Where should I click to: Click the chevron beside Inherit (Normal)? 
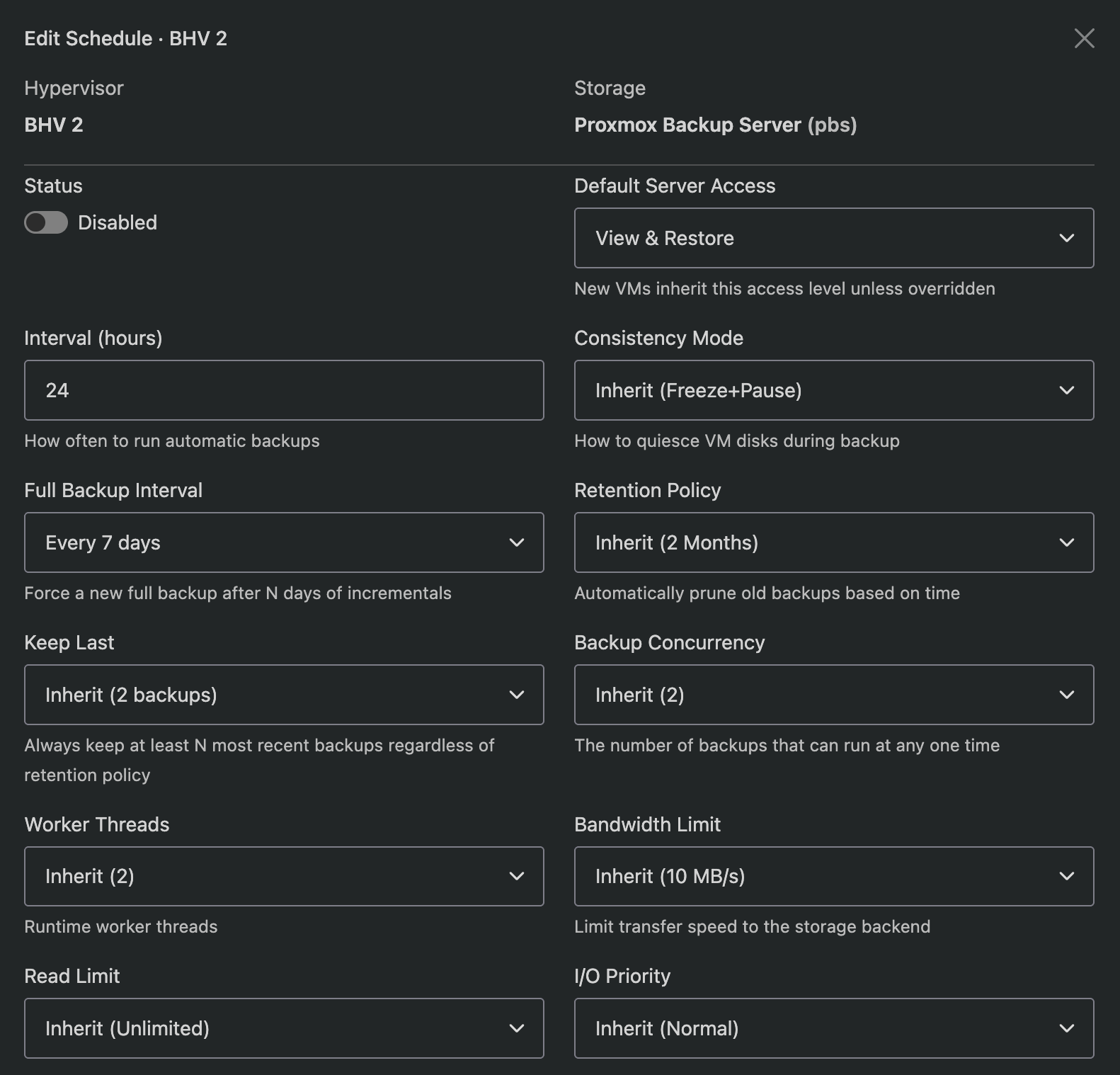coord(1066,1028)
